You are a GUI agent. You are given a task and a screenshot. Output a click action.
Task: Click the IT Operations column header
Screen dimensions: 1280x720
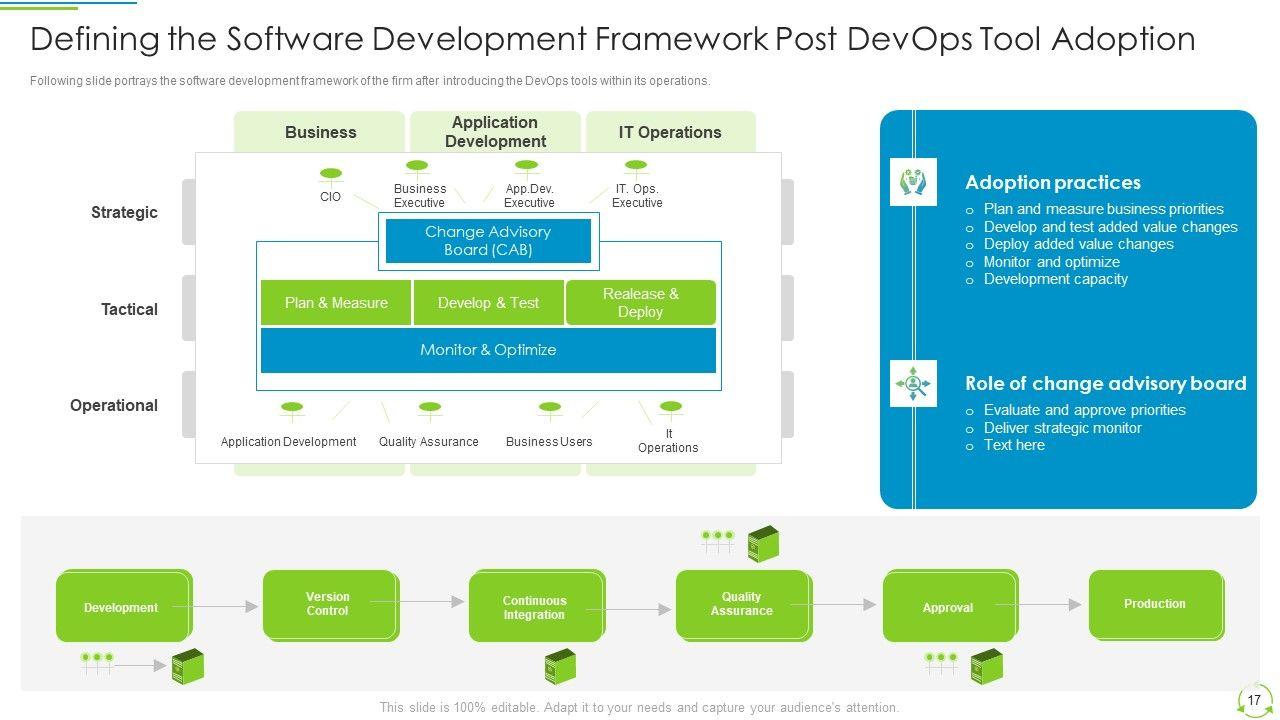pyautogui.click(x=669, y=132)
